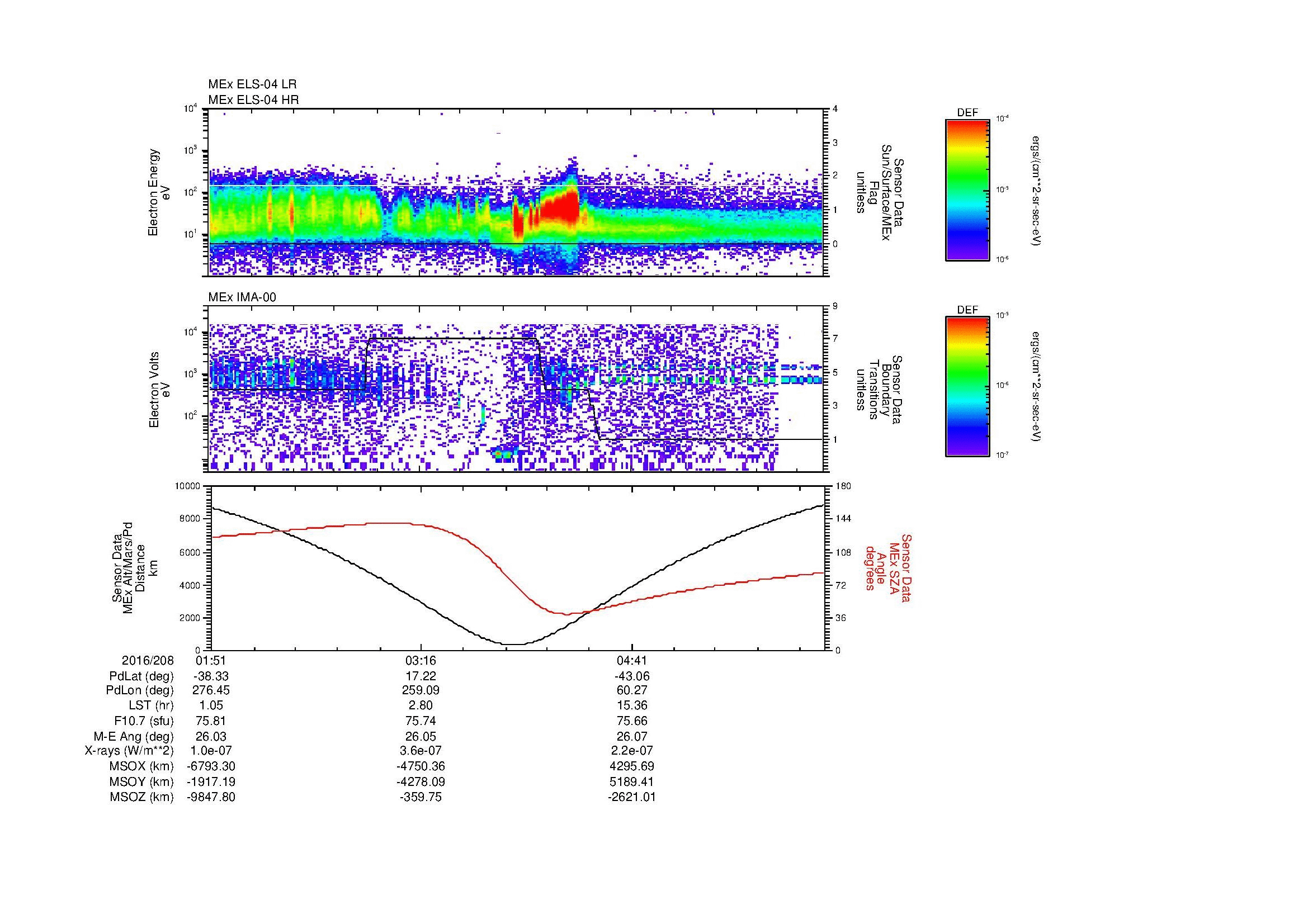The image size is (1308, 924).
Task: Click the M-E Ang value 26.03
Action: tap(211, 736)
